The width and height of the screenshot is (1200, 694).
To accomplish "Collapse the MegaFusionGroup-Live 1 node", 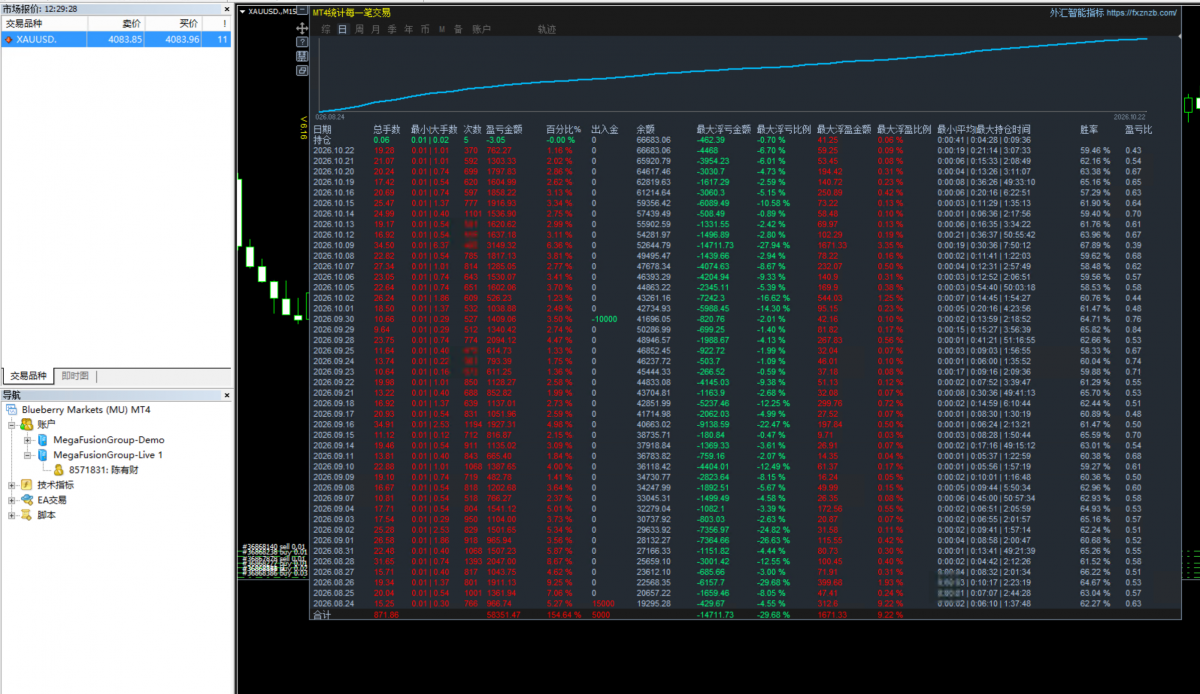I will click(28, 455).
